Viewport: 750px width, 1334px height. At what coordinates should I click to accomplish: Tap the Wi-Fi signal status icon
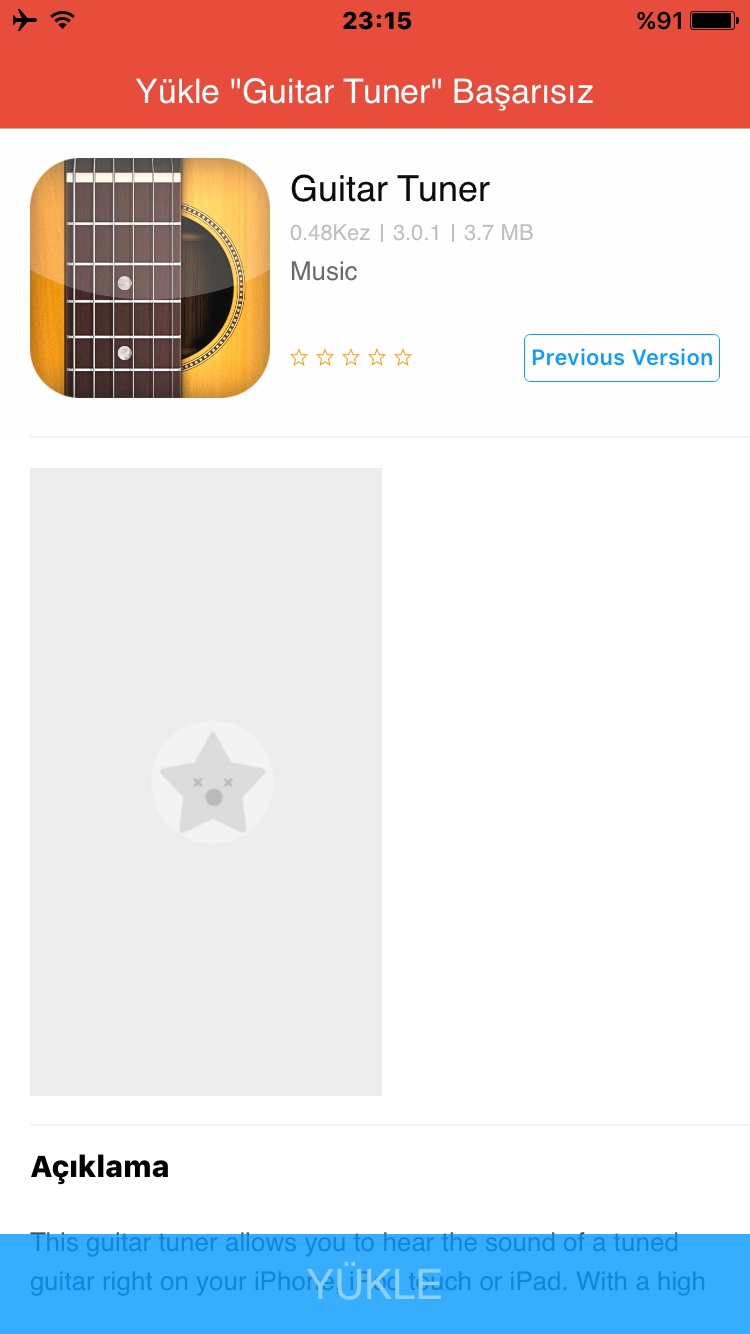coord(63,20)
